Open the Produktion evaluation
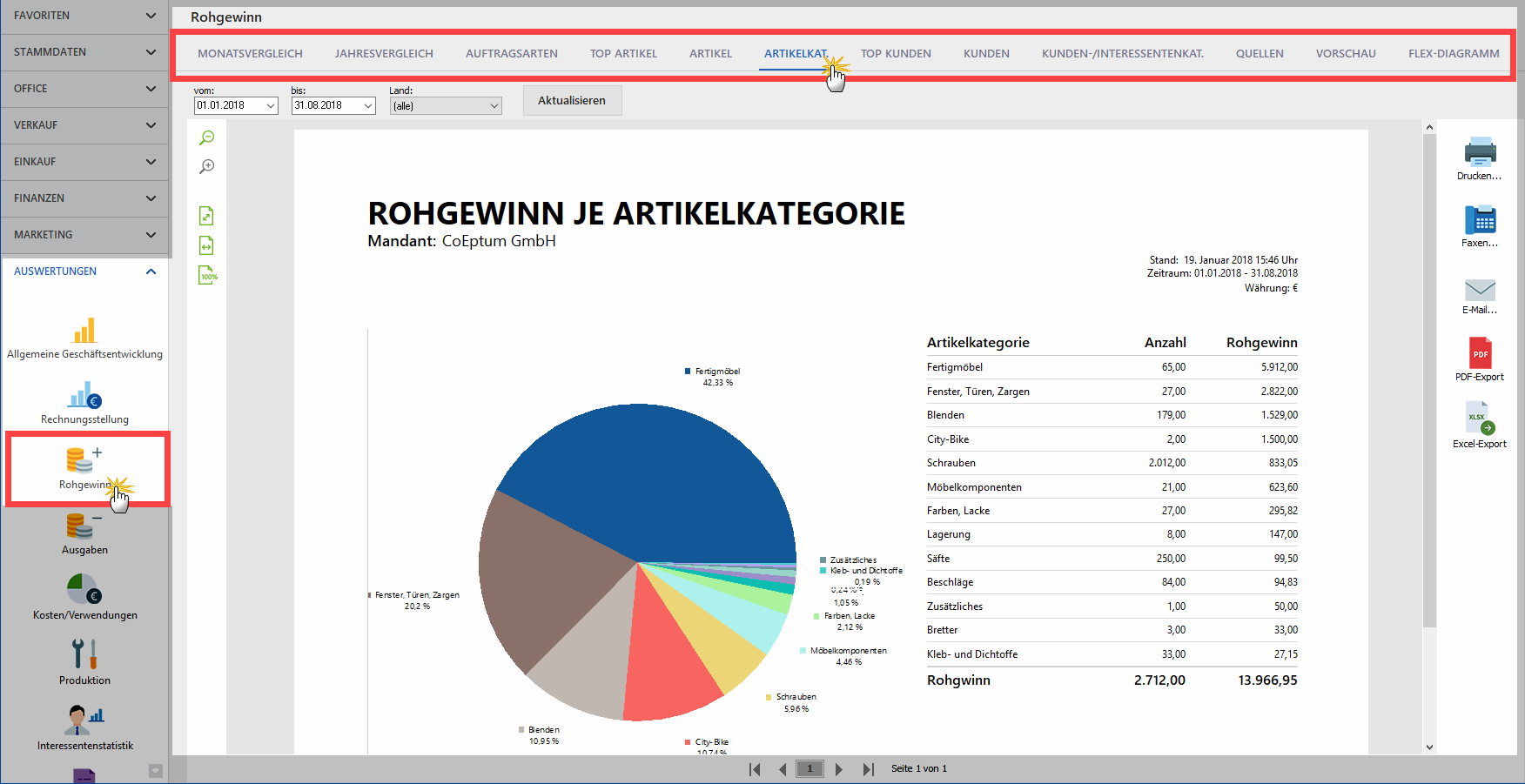The image size is (1525, 784). coord(84,664)
